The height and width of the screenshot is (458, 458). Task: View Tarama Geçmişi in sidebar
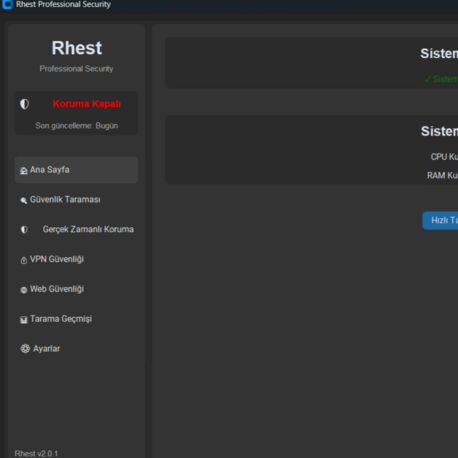[76, 319]
